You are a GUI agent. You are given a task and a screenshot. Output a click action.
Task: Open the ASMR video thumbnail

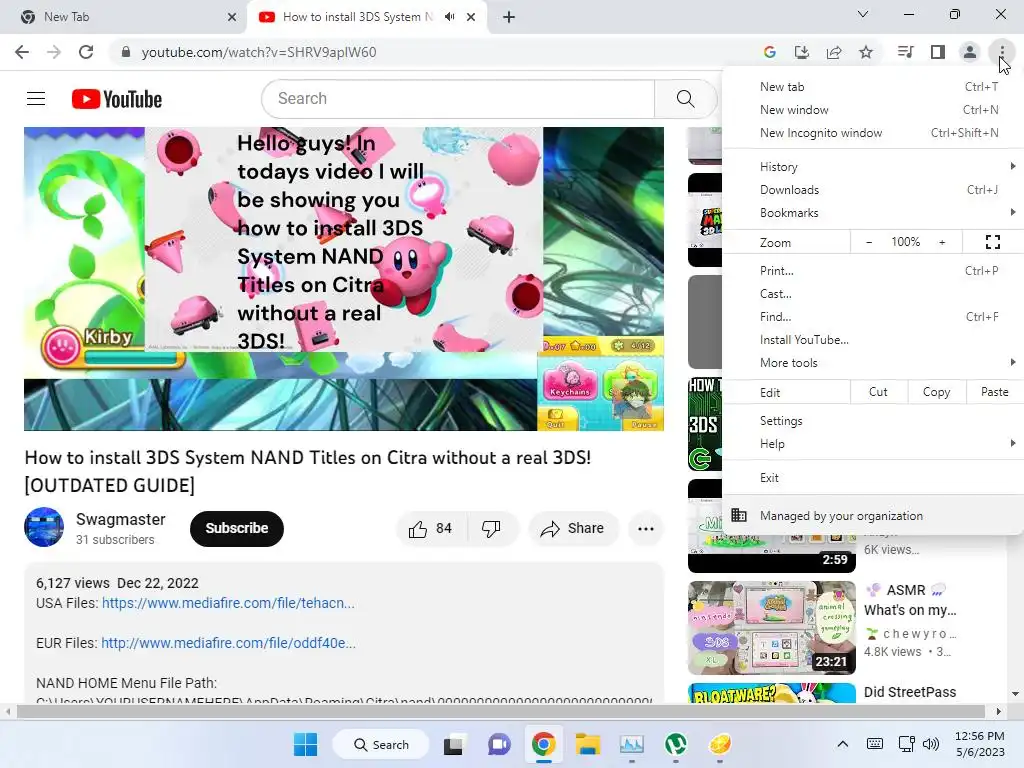coord(771,628)
